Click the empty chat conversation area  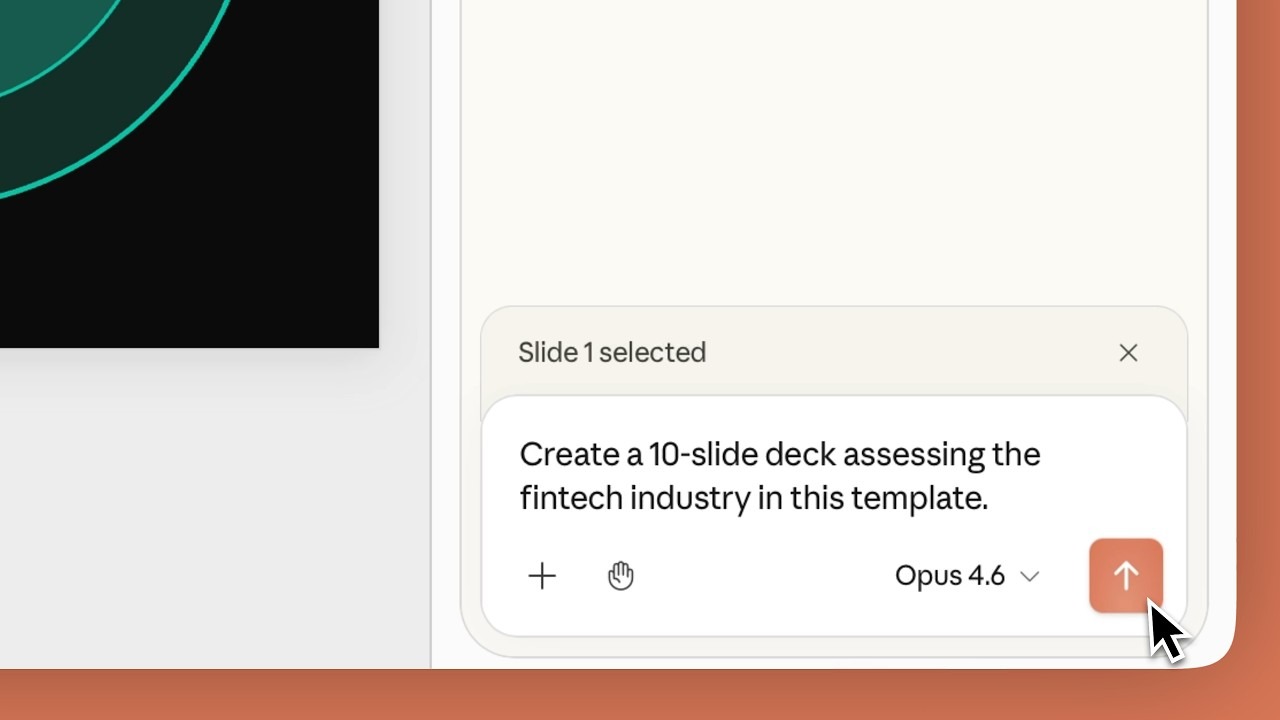[x=832, y=150]
